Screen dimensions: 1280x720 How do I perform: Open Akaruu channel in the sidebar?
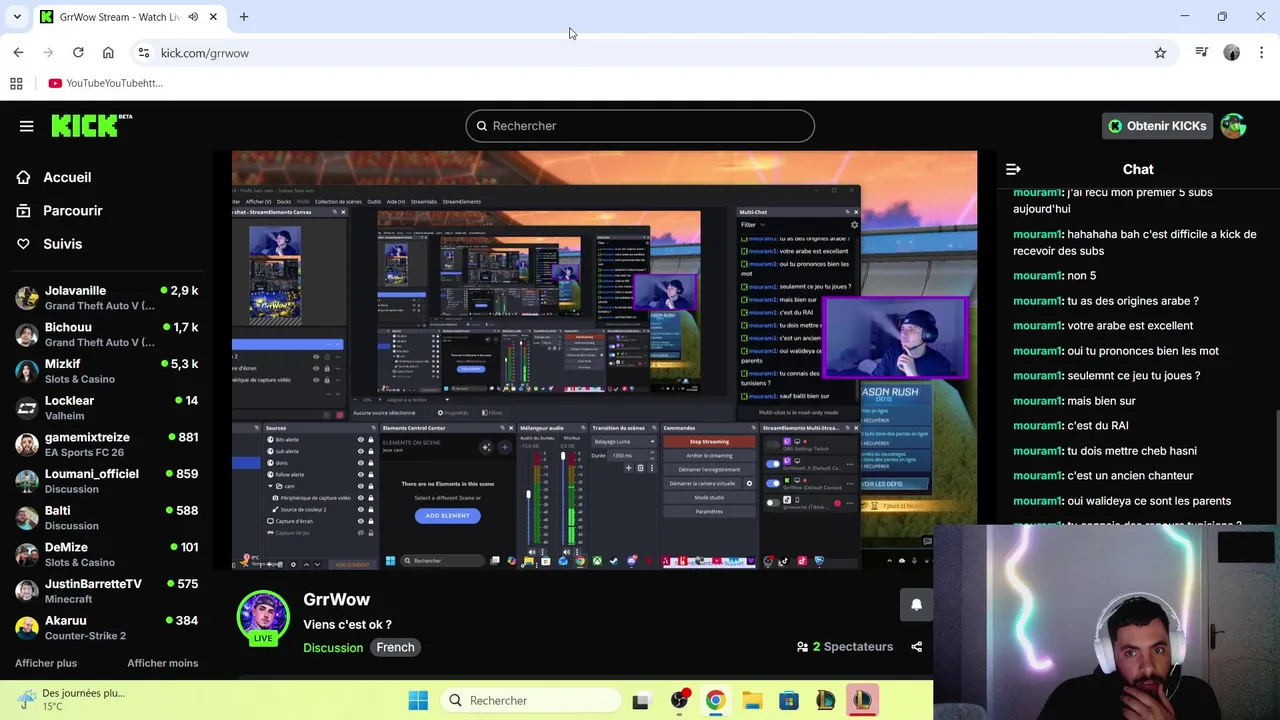point(107,628)
